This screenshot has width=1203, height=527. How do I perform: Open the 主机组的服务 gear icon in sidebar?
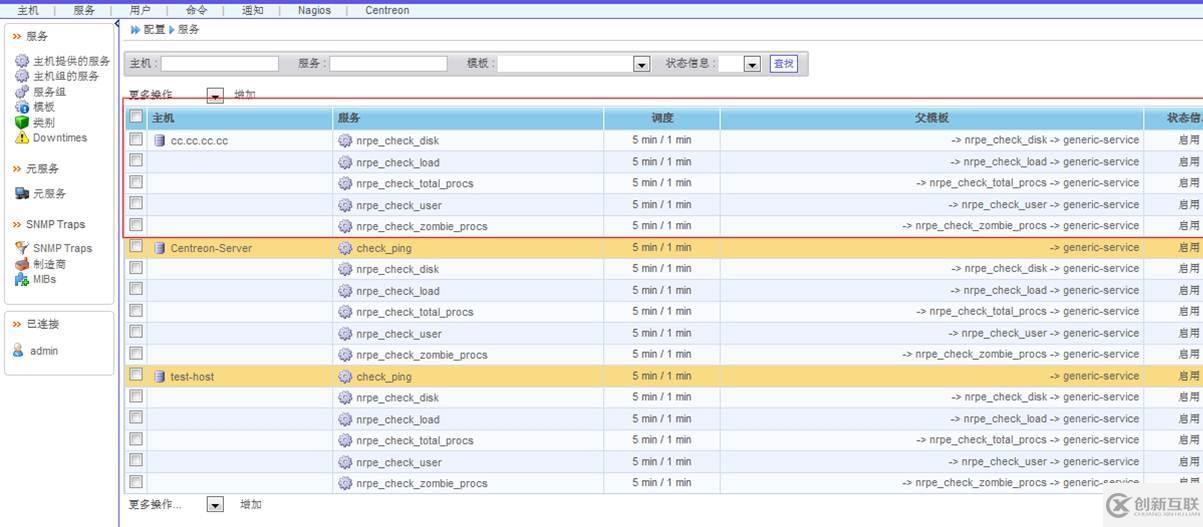pos(22,76)
